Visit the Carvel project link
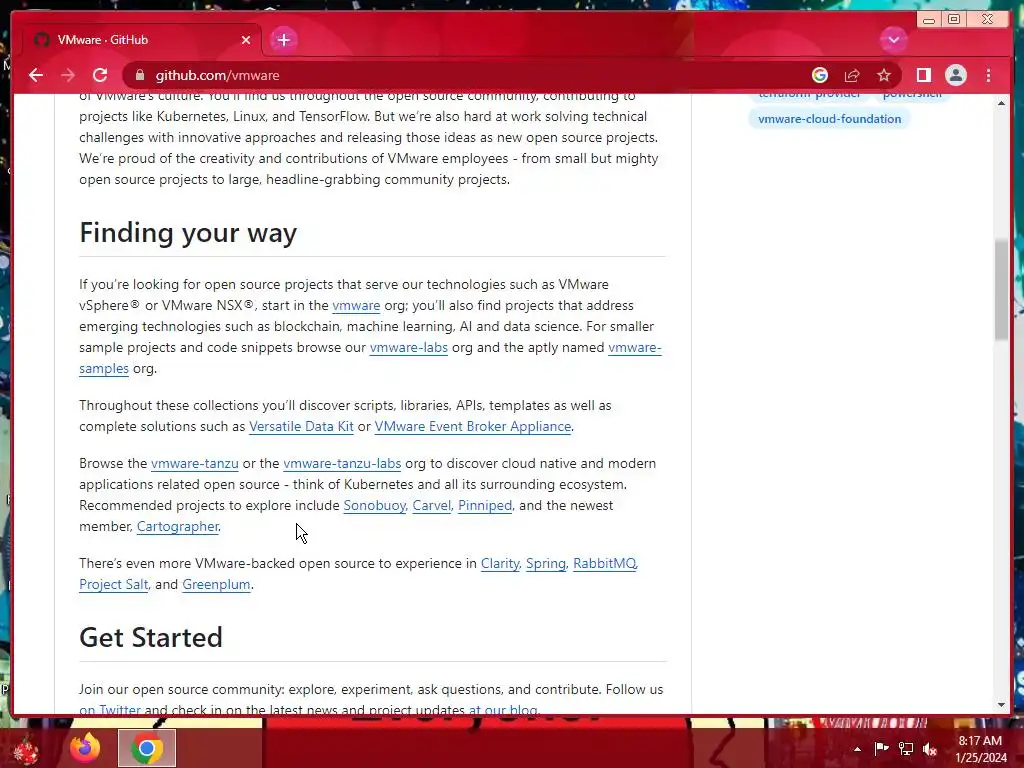The width and height of the screenshot is (1024, 768). (x=432, y=505)
